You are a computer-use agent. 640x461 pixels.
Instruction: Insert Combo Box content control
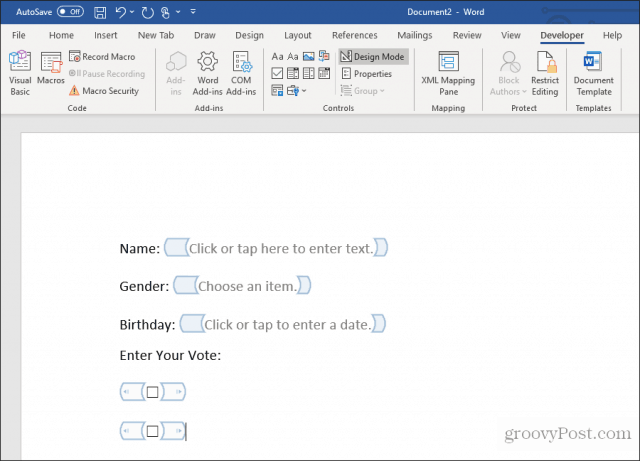pyautogui.click(x=293, y=73)
